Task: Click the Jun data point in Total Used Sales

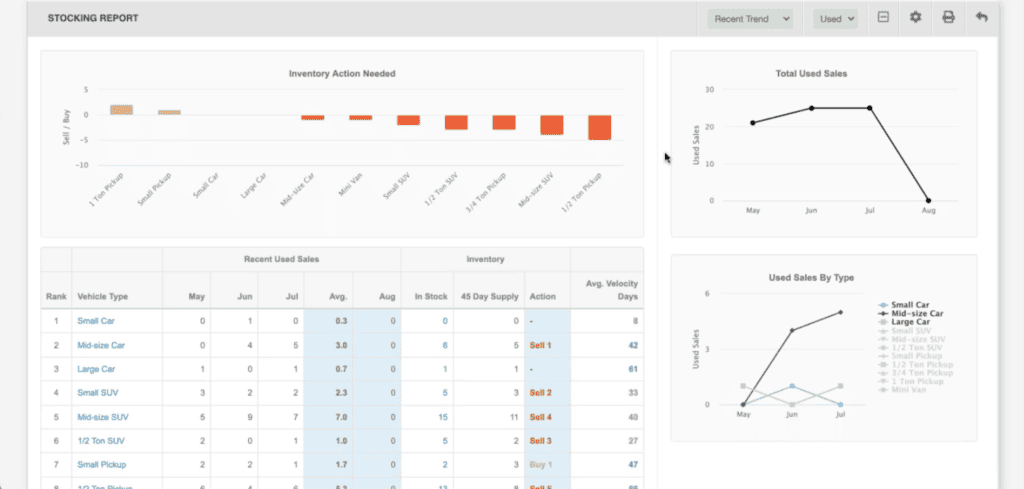Action: (812, 108)
